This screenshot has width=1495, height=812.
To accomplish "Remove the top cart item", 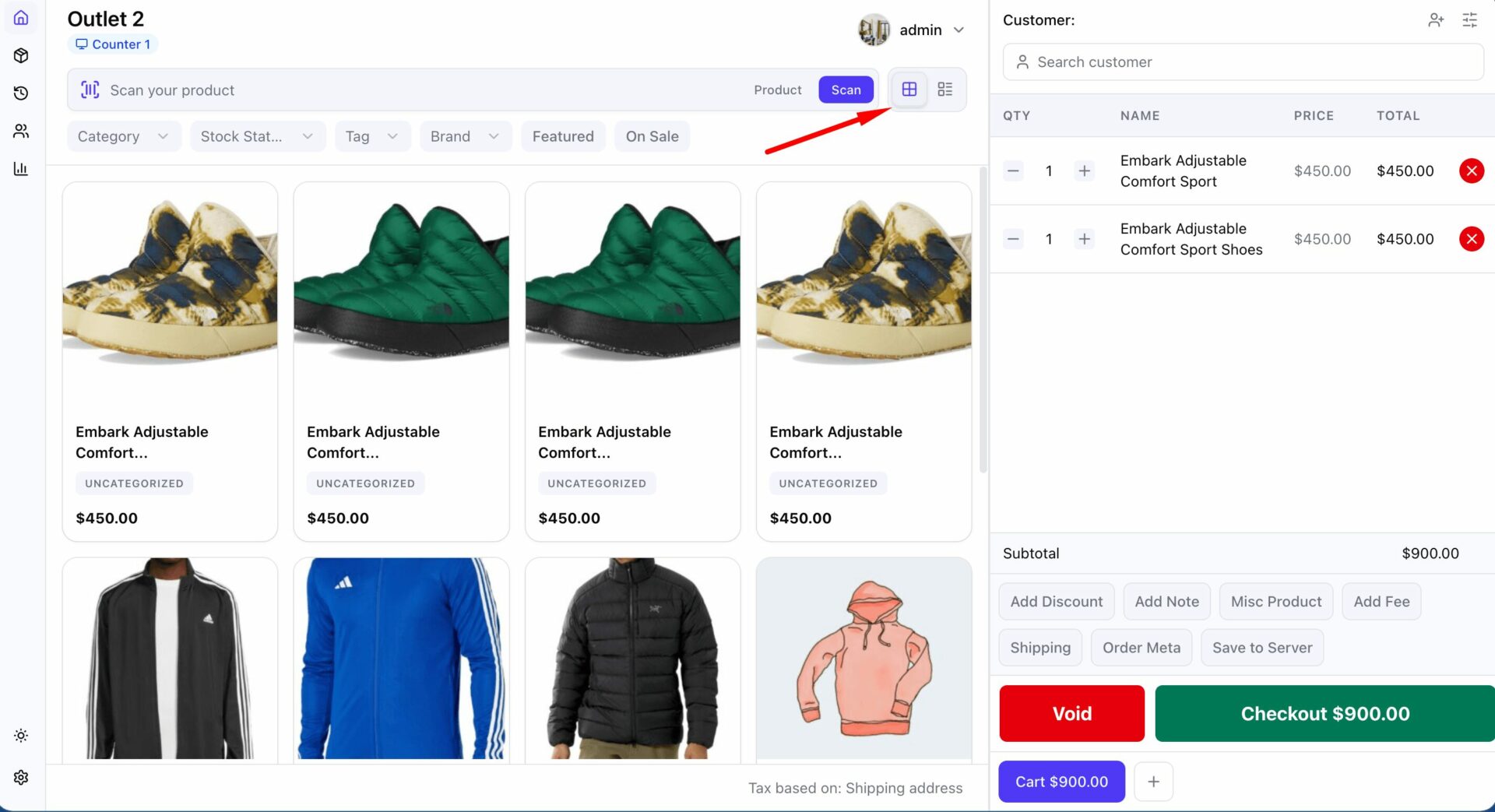I will [x=1471, y=170].
